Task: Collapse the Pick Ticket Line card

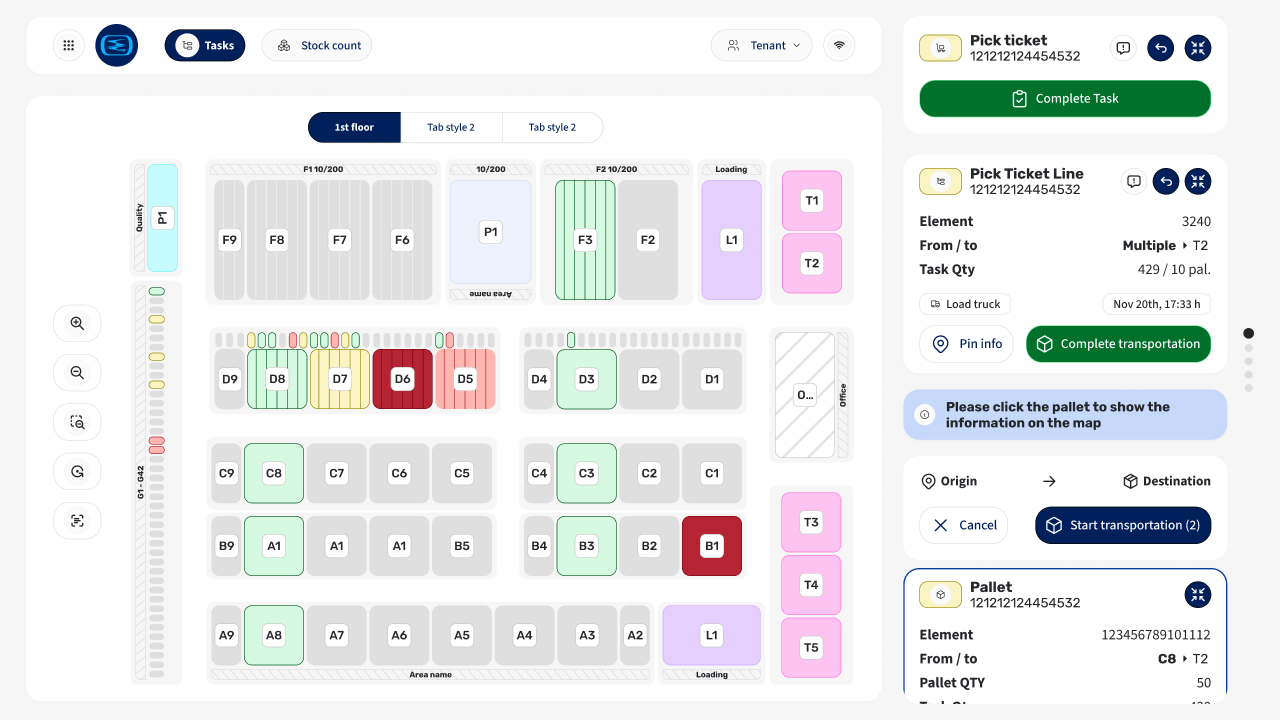Action: pyautogui.click(x=1198, y=181)
